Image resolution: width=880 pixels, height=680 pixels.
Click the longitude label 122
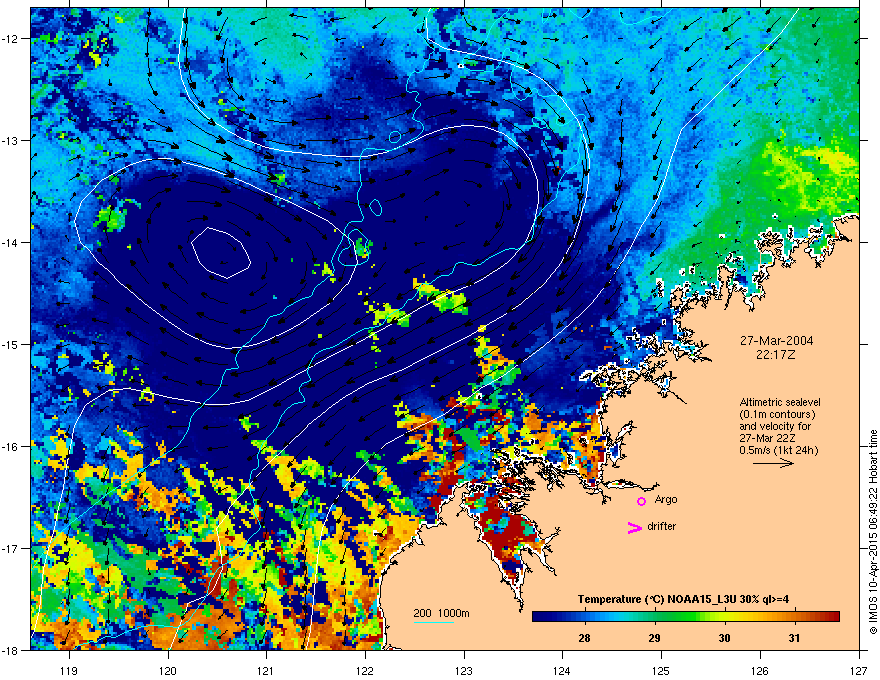pos(365,670)
